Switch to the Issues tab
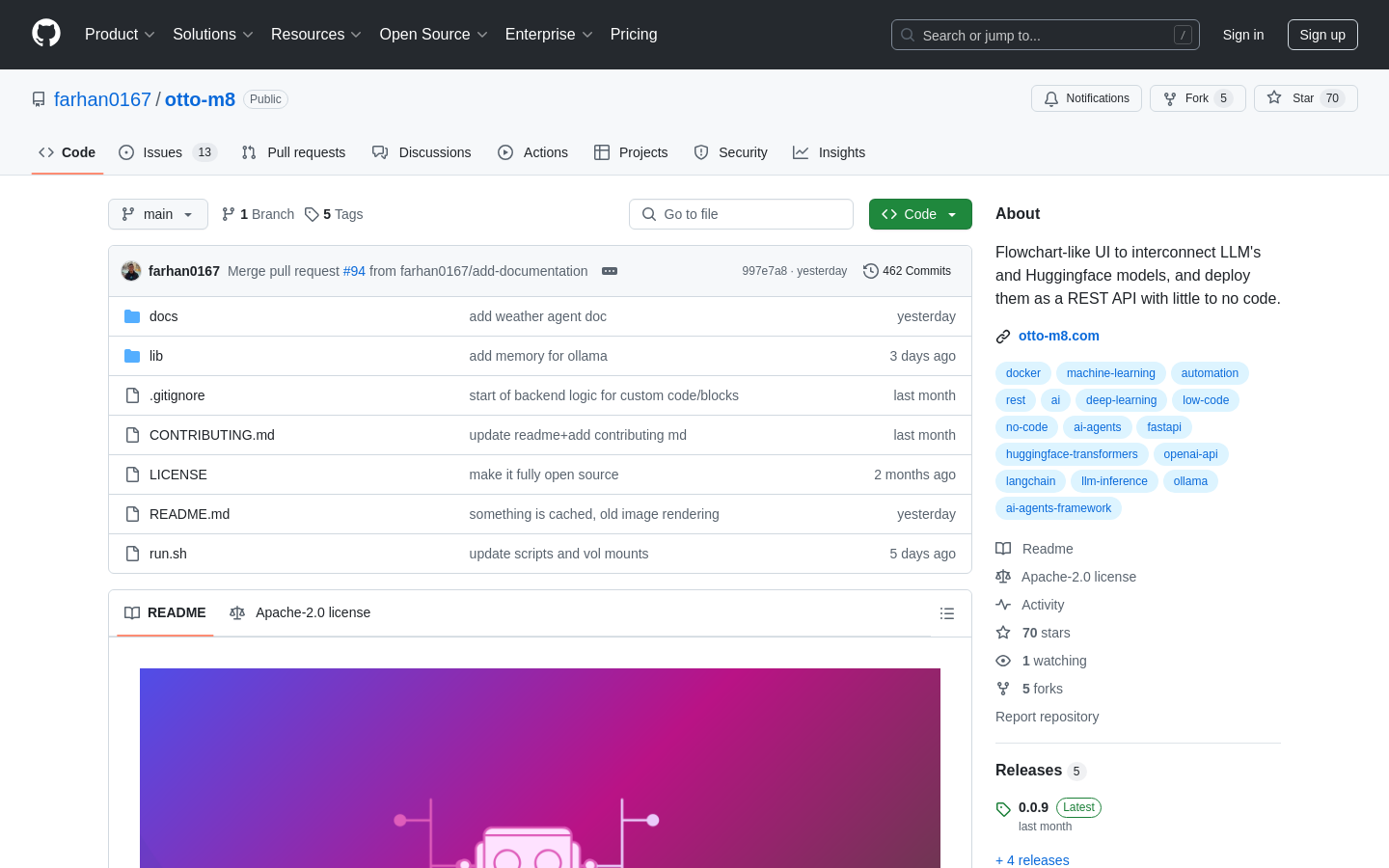 click(x=168, y=152)
